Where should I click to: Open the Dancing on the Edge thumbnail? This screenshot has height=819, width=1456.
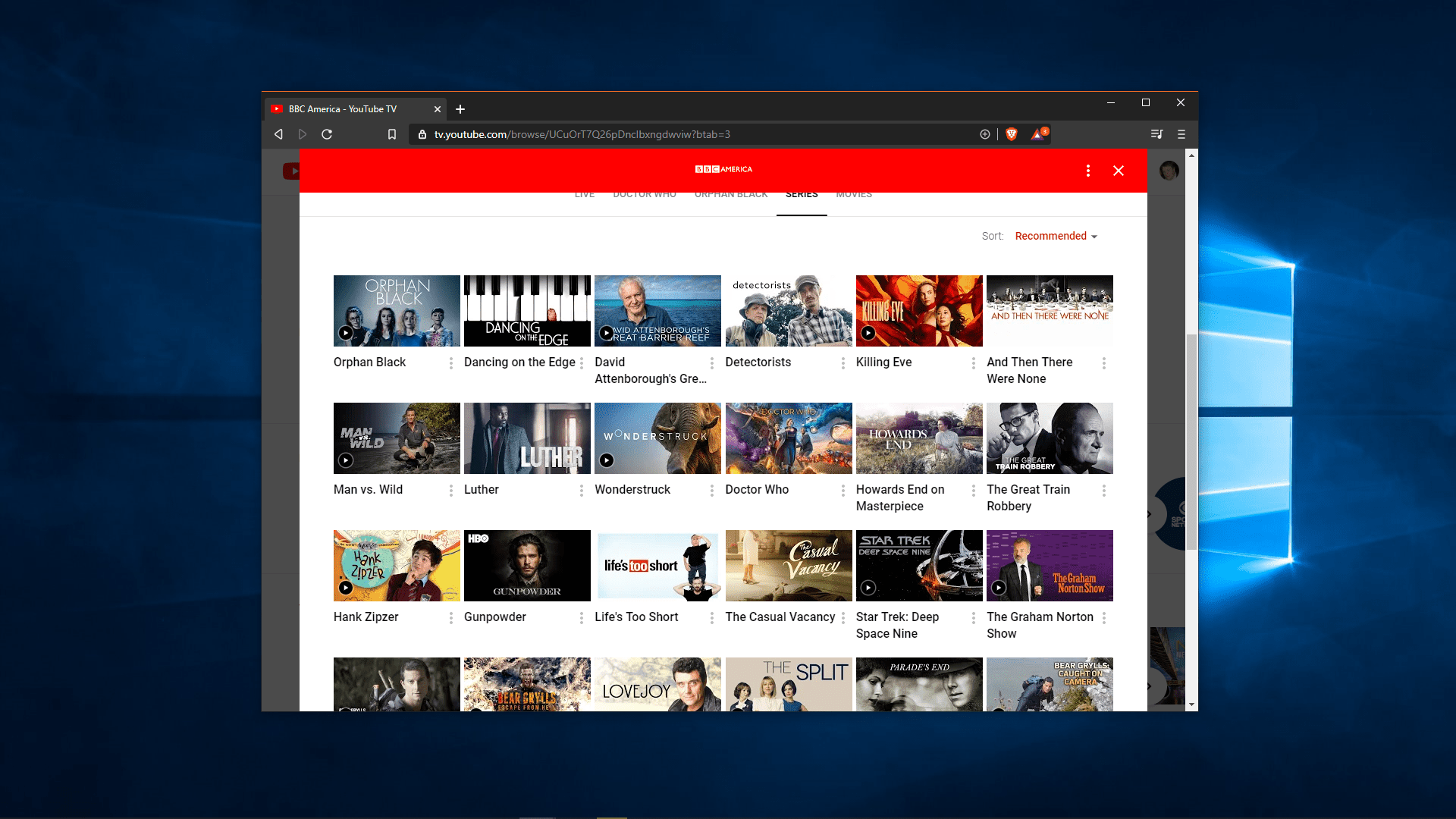pos(527,311)
